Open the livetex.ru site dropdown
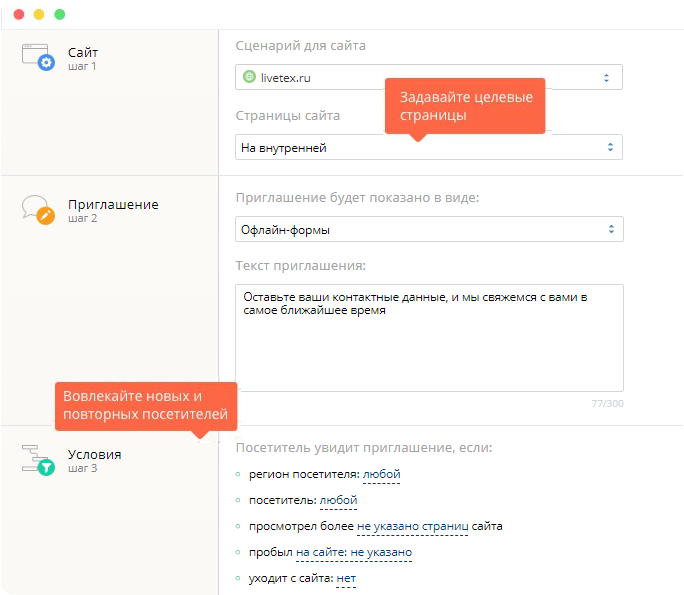684x595 pixels. click(x=429, y=77)
